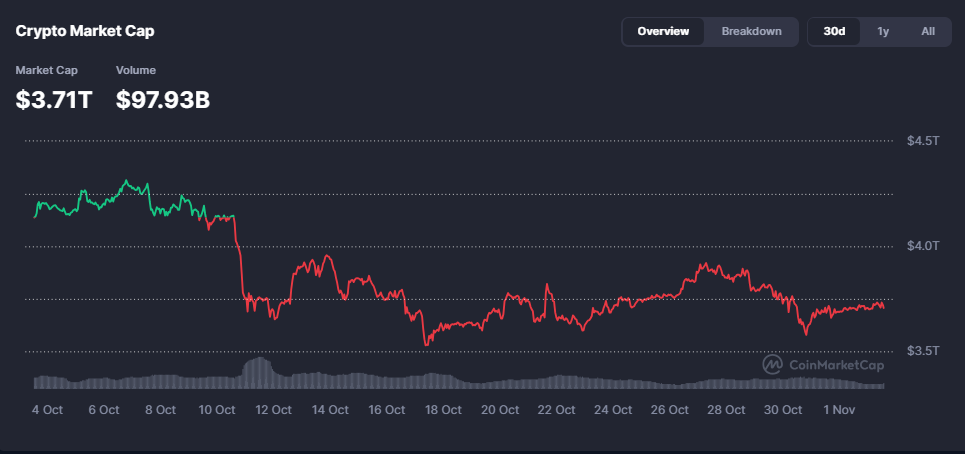Image resolution: width=965 pixels, height=454 pixels.
Task: Switch to the Overview tab
Action: tap(663, 31)
